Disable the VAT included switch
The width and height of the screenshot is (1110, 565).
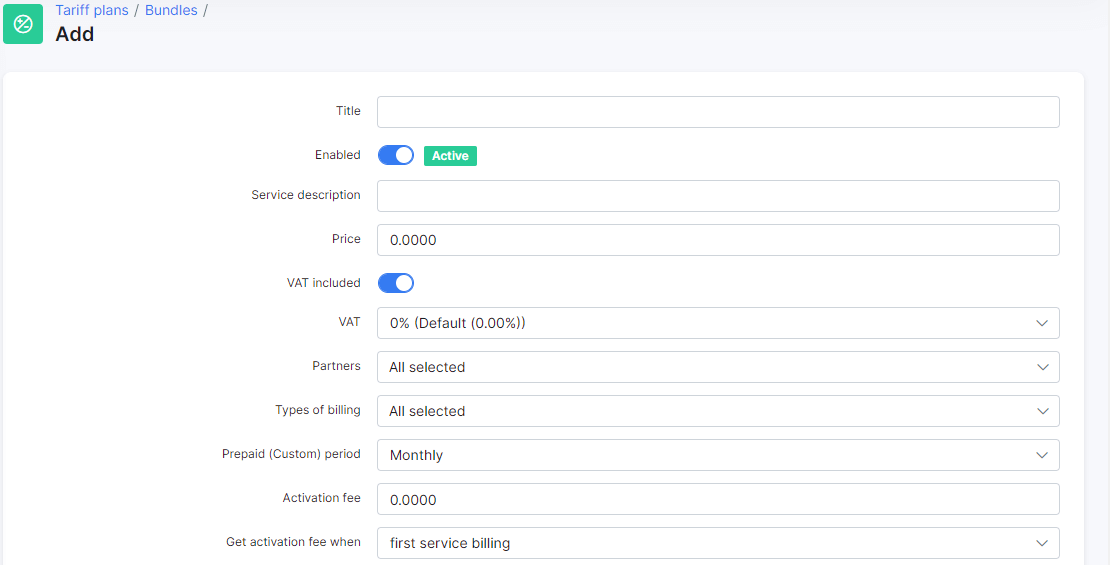pos(396,283)
